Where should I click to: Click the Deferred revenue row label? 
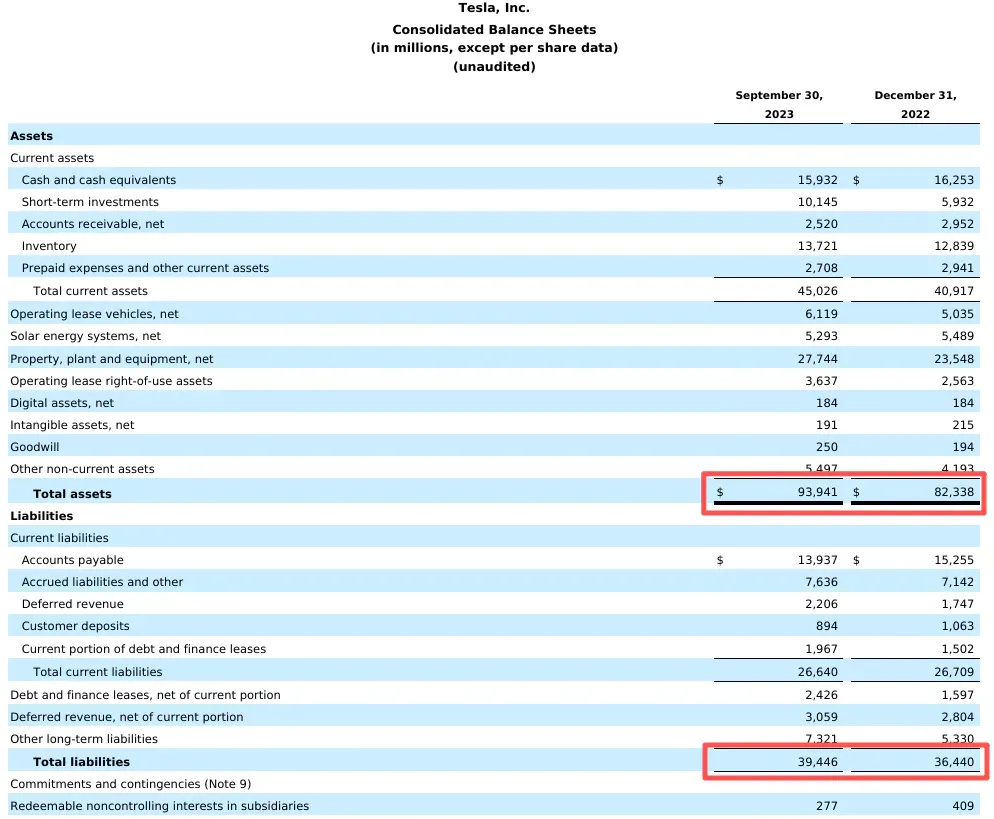tap(72, 604)
